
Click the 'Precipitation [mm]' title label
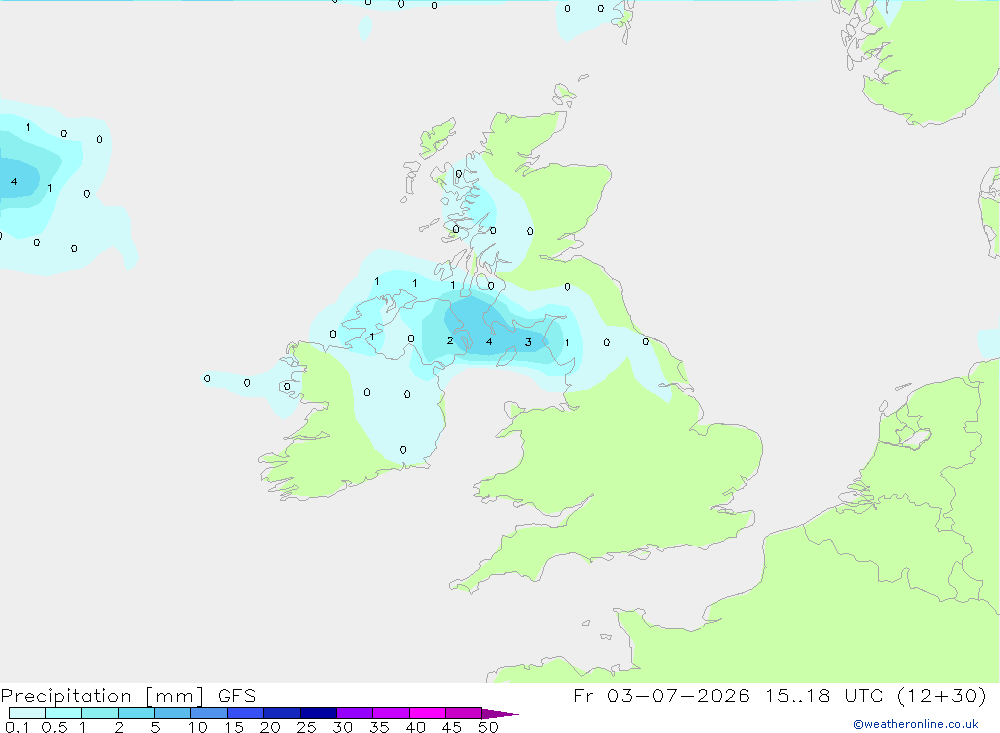tap(102, 695)
